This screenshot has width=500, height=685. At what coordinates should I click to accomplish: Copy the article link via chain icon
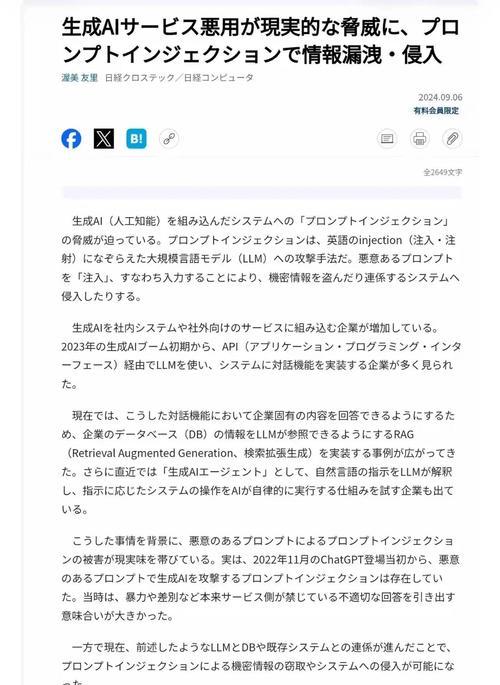click(169, 139)
